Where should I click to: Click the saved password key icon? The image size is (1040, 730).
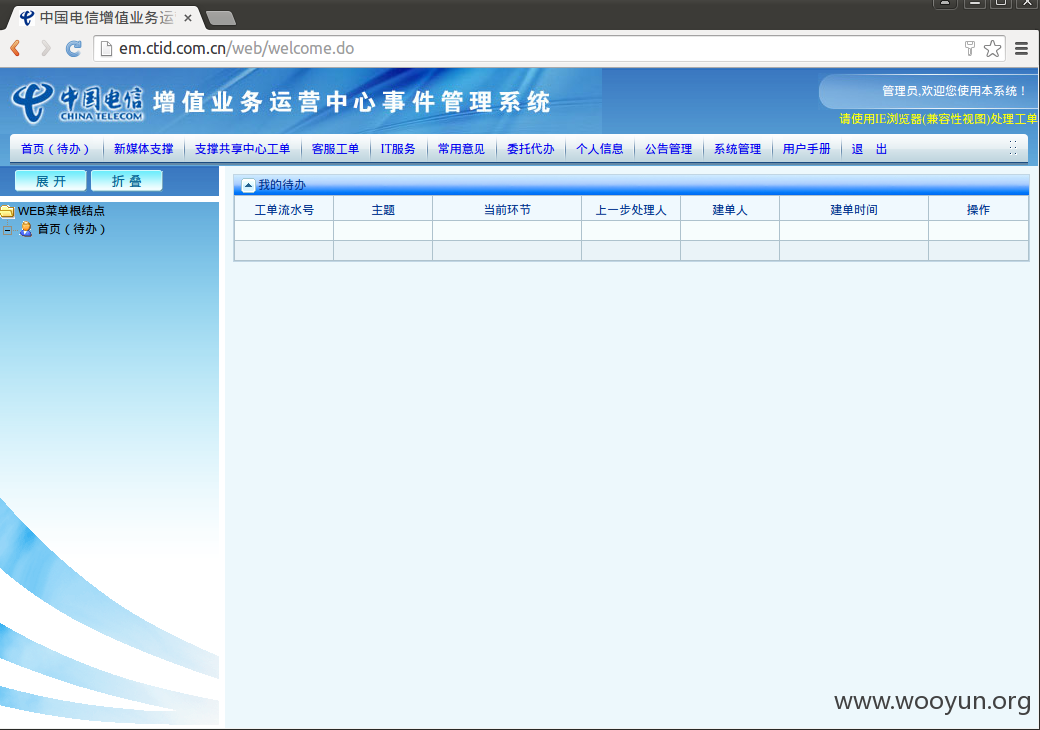pos(970,48)
